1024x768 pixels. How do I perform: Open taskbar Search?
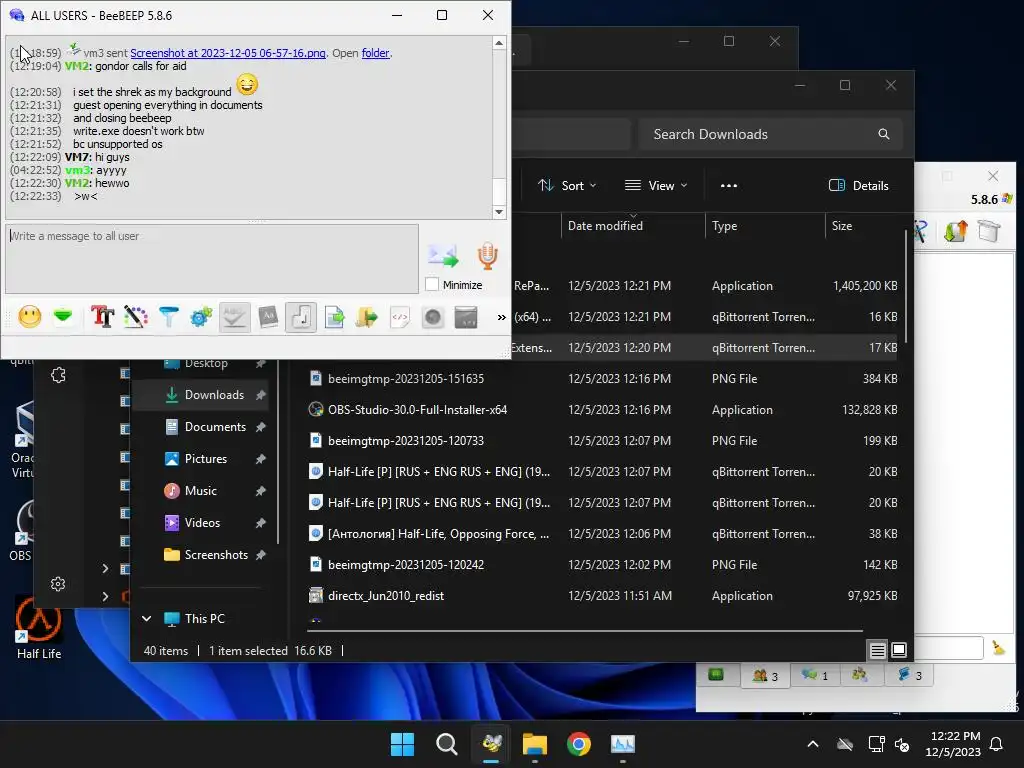pos(447,744)
